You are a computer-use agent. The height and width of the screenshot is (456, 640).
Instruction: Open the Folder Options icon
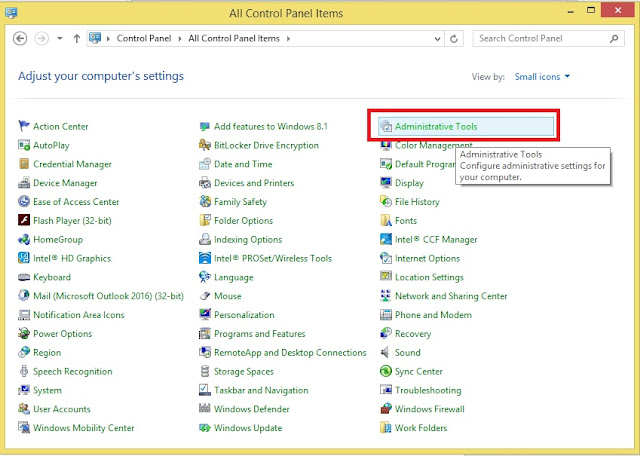(204, 220)
